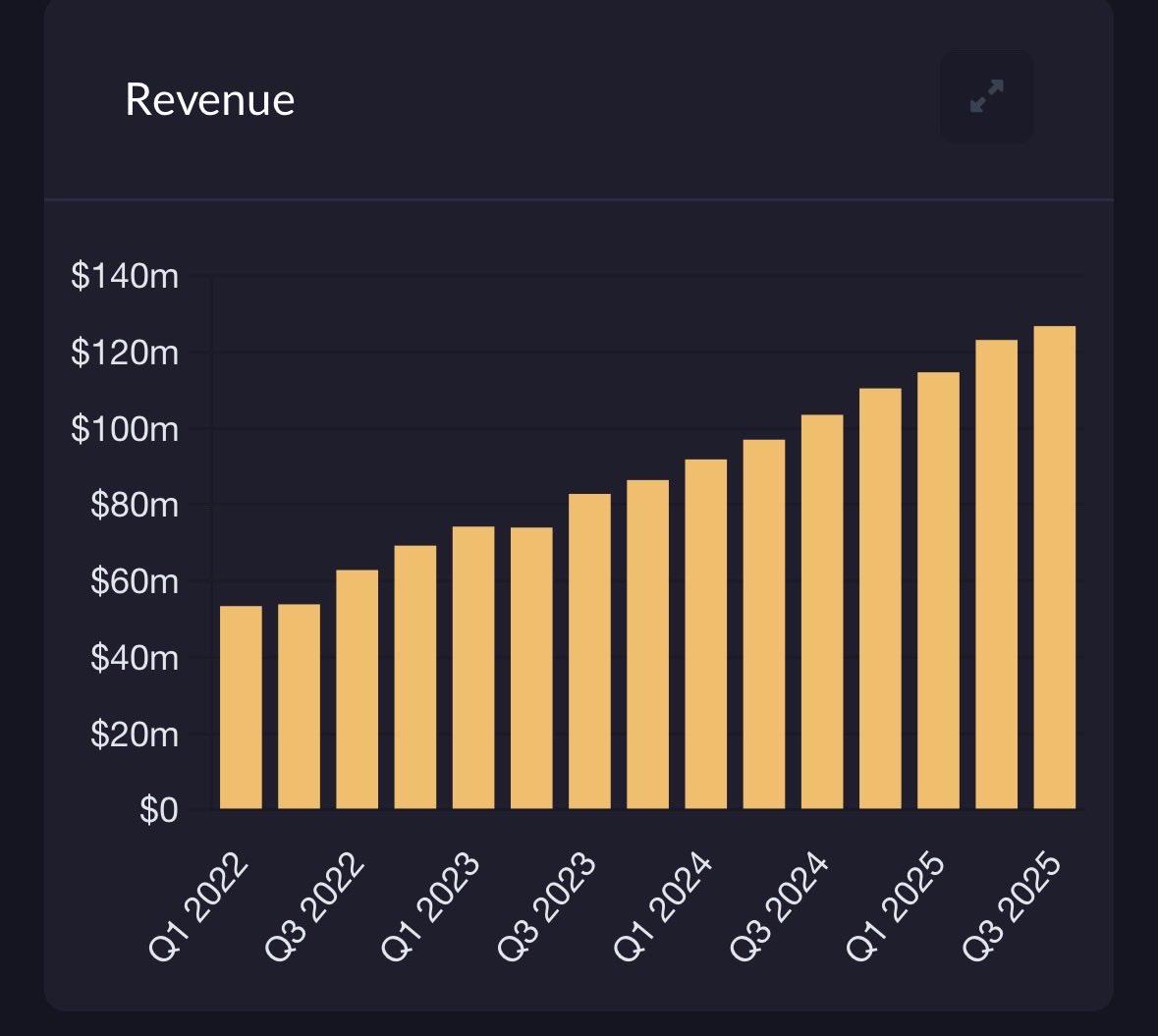Select the Q2 2022 revenue bar
This screenshot has width=1158, height=1036.
[299, 707]
